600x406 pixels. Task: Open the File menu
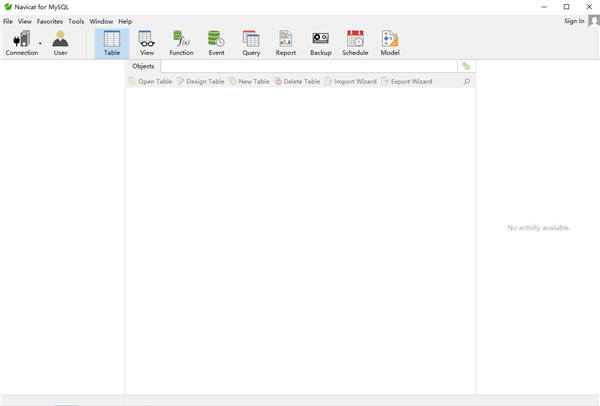coord(8,21)
